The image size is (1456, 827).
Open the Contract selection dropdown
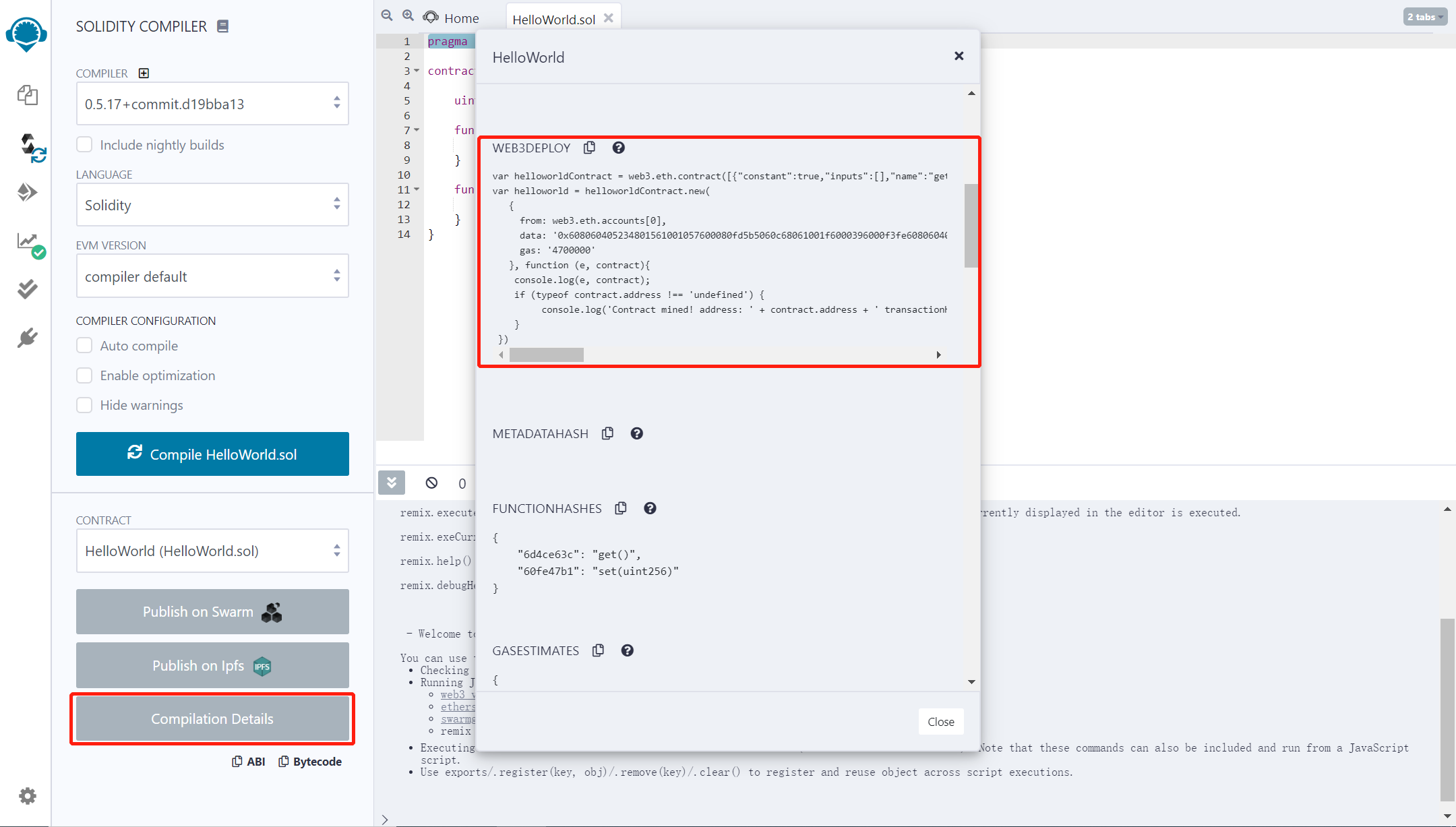tap(212, 551)
